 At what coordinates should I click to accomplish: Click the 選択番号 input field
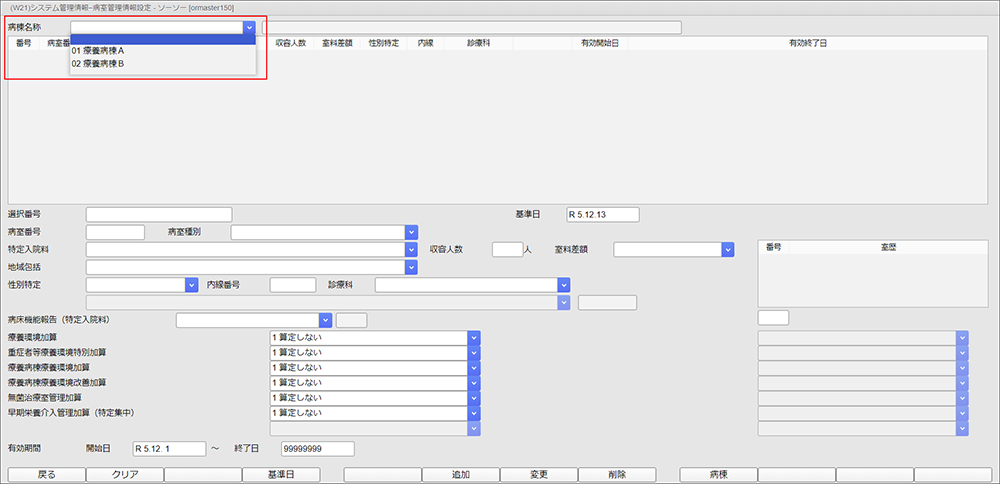[158, 214]
